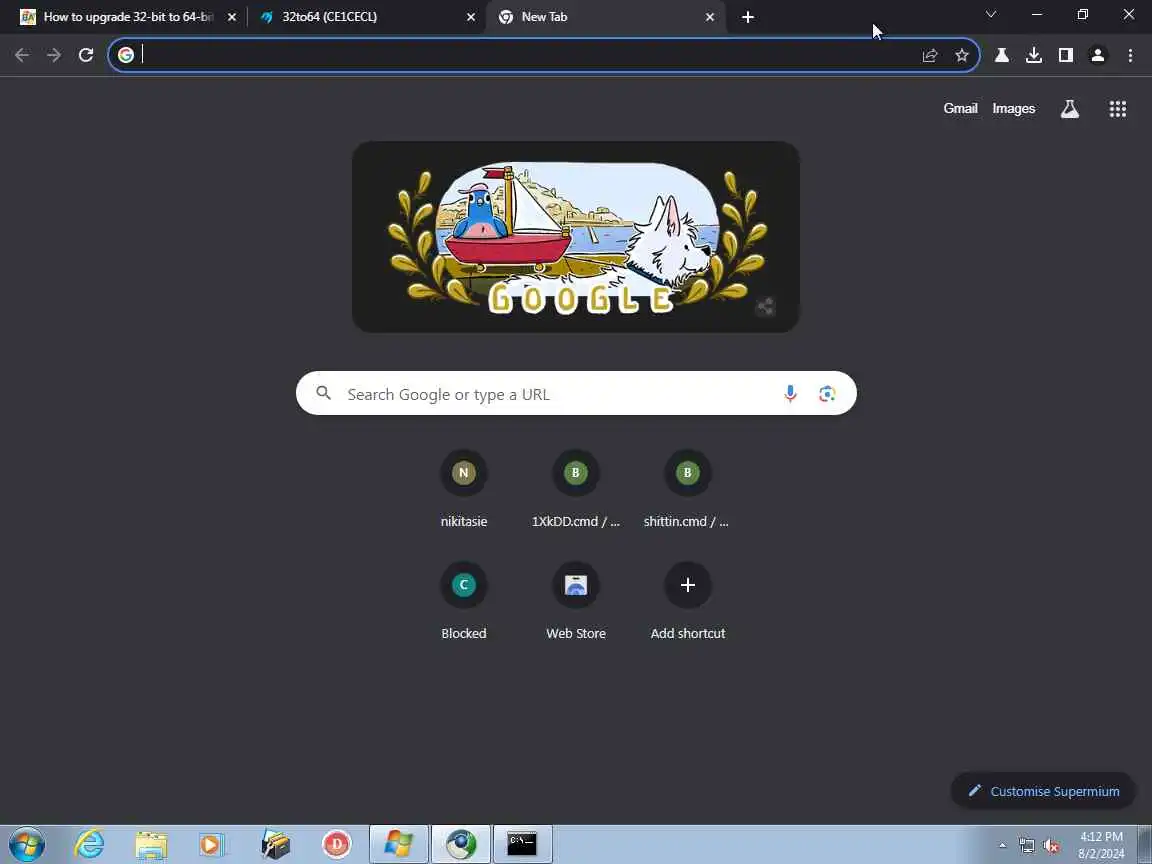The image size is (1152, 864).
Task: Bookmark this tab with the star icon
Action: pos(962,55)
